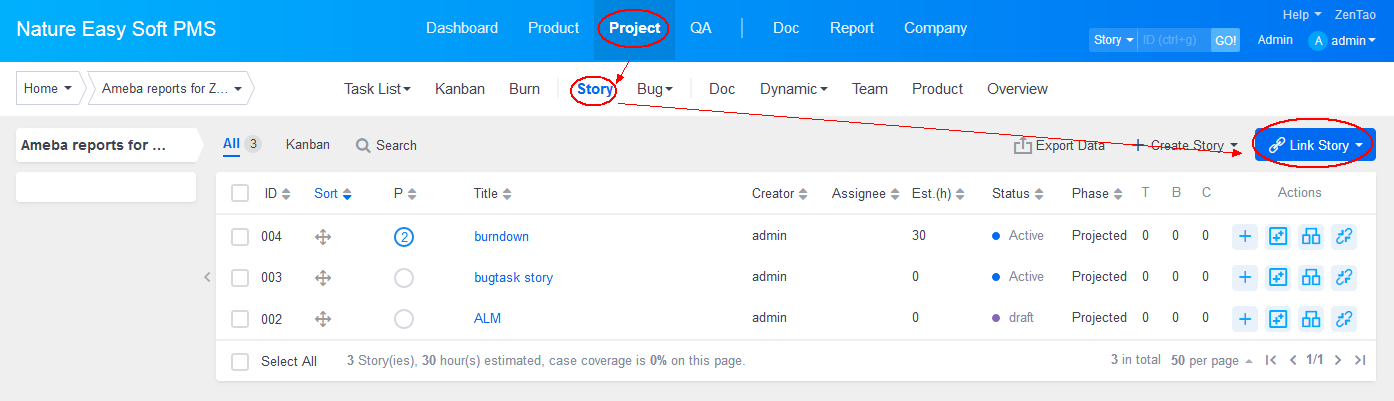Expand the Task List dropdown menu
Screen dimensions: 1394x401
pos(377,89)
